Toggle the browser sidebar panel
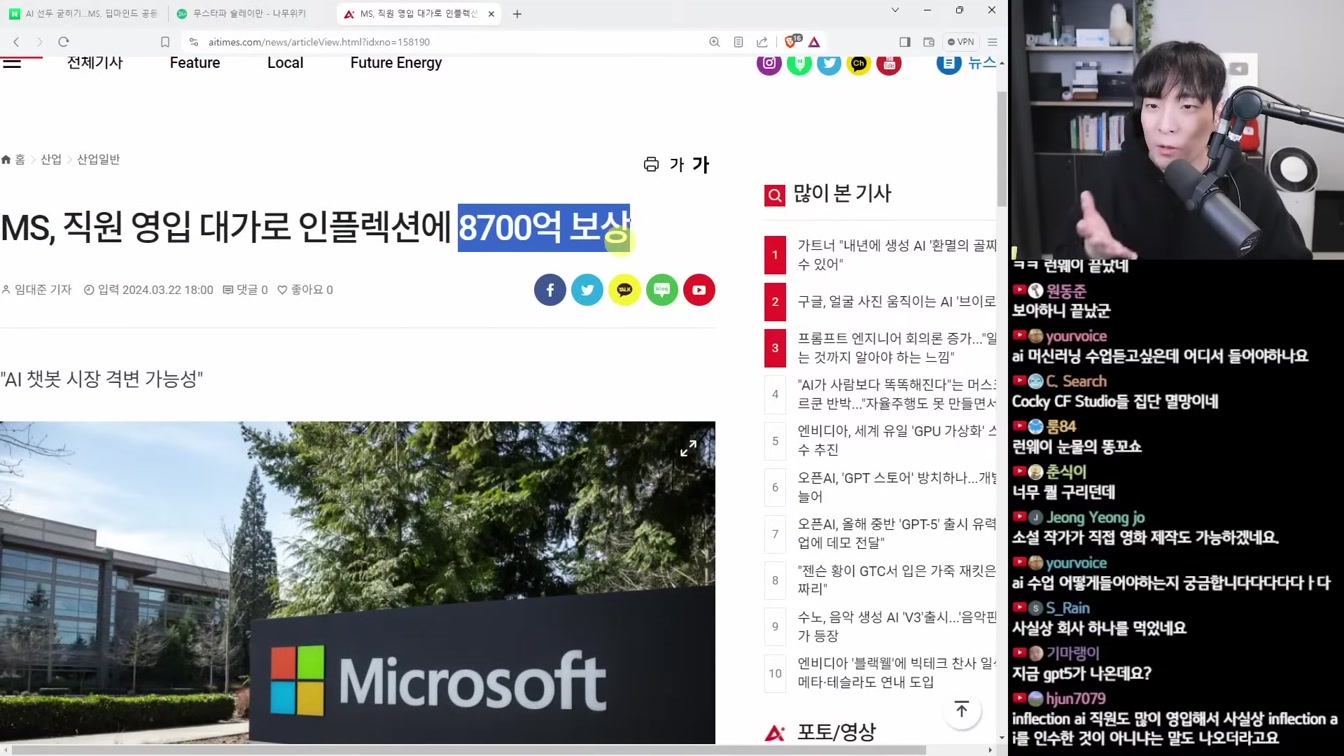The width and height of the screenshot is (1344, 756). tap(904, 42)
